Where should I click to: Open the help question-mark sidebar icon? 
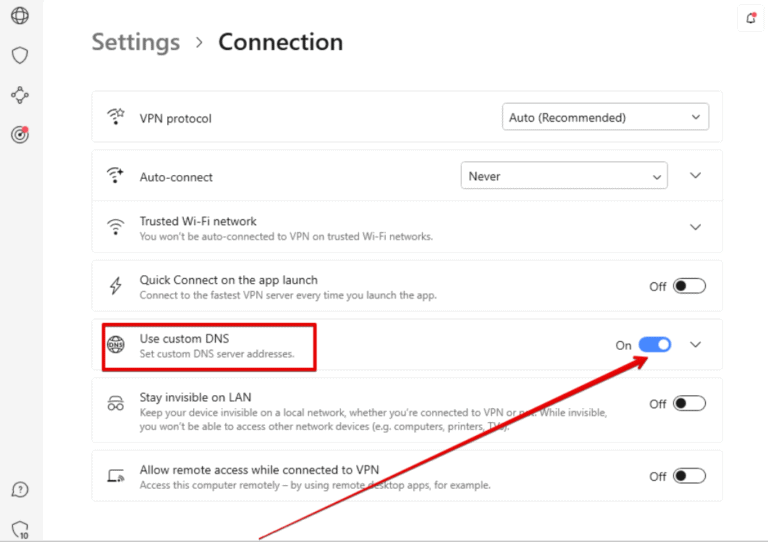[x=20, y=489]
